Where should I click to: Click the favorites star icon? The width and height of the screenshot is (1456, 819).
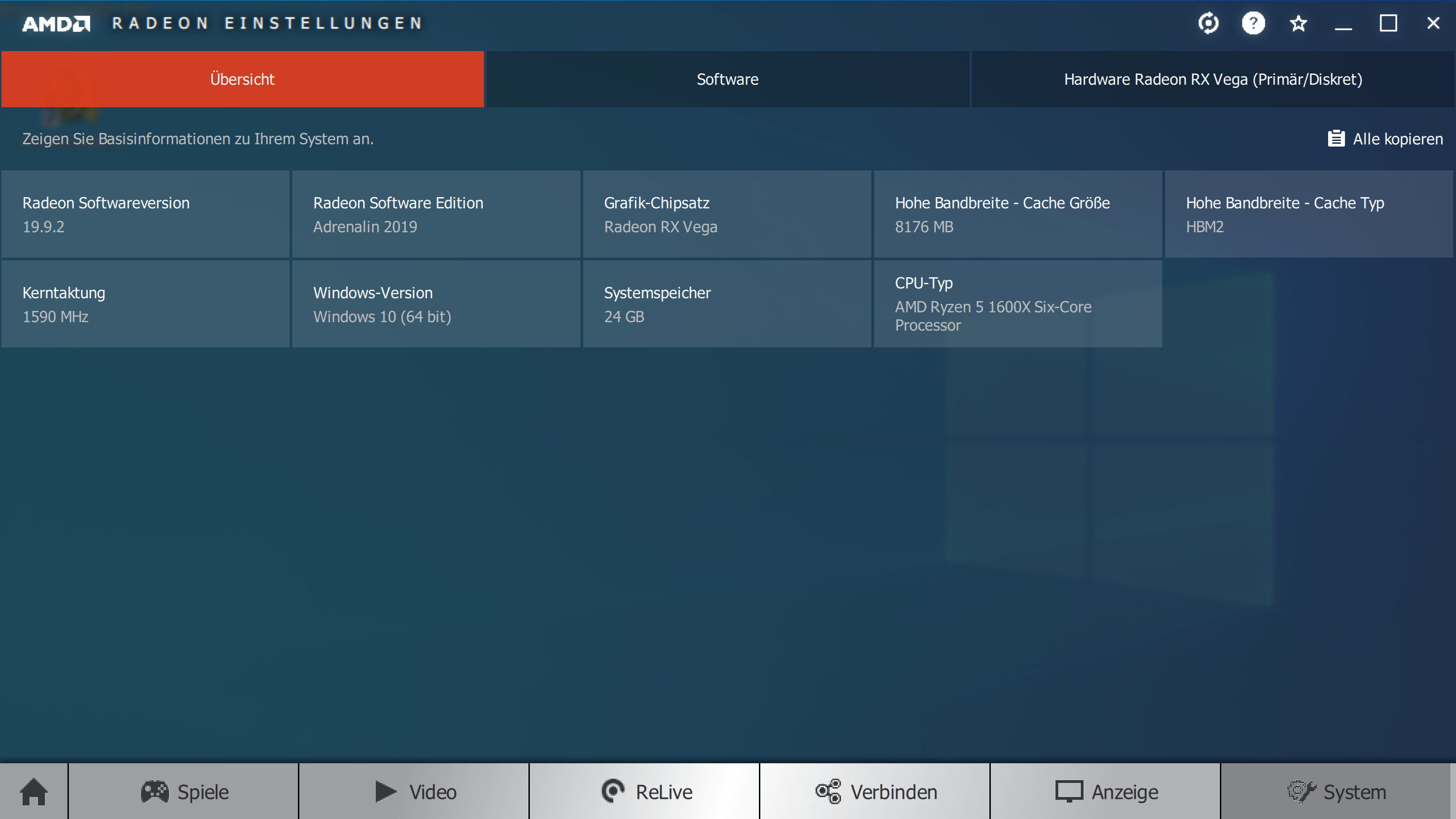[1298, 23]
